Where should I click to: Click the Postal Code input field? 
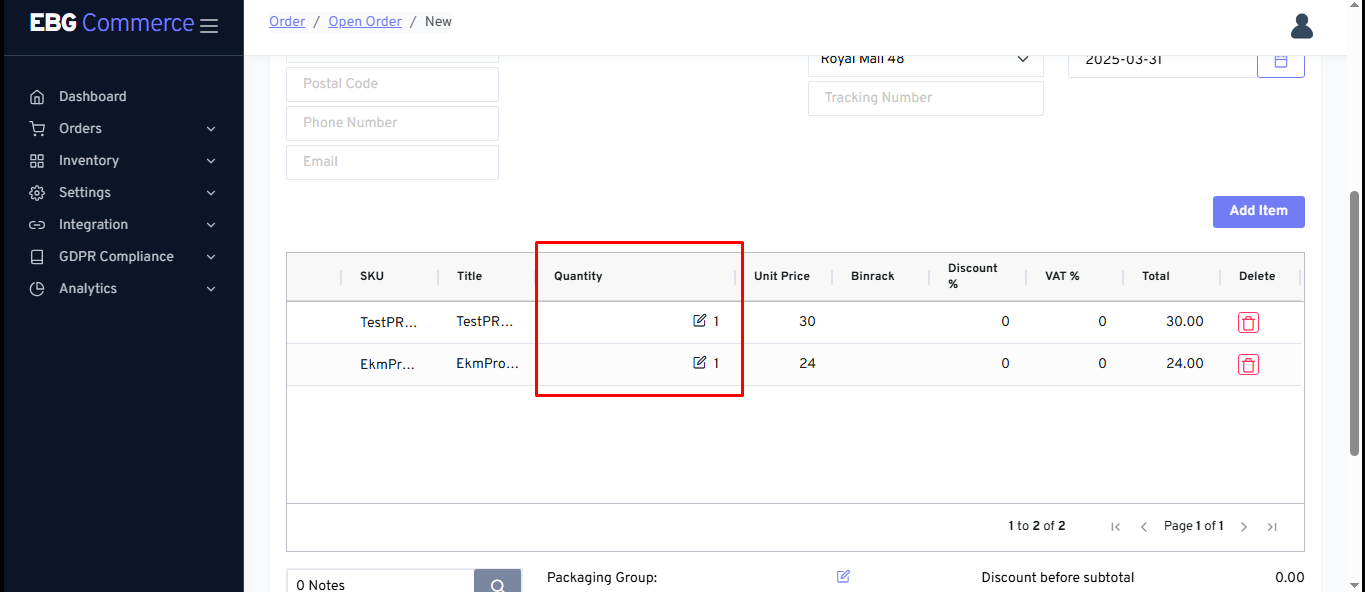click(x=392, y=84)
